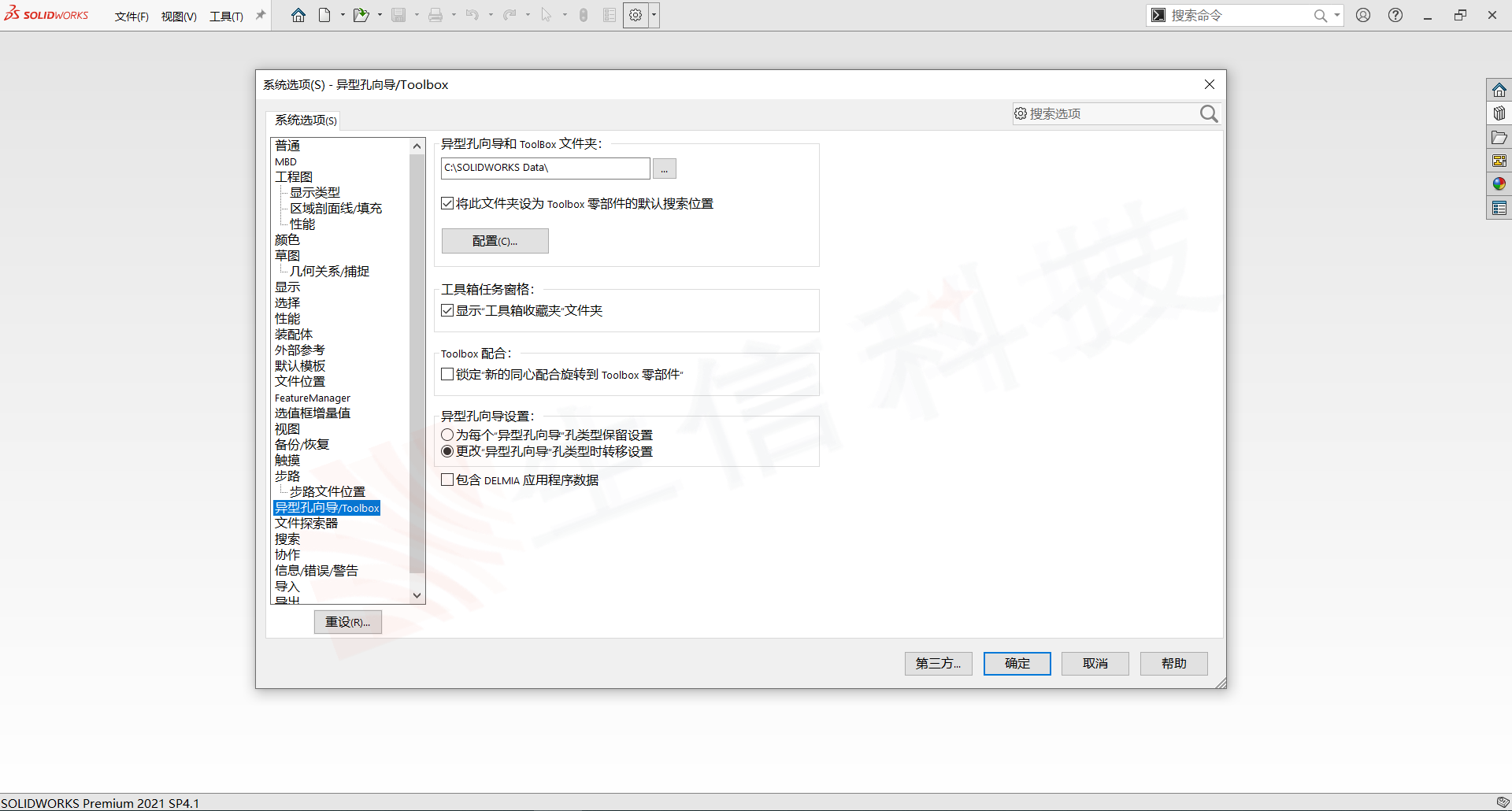Toggle show Toolbox favorites folder checkbox

447,310
